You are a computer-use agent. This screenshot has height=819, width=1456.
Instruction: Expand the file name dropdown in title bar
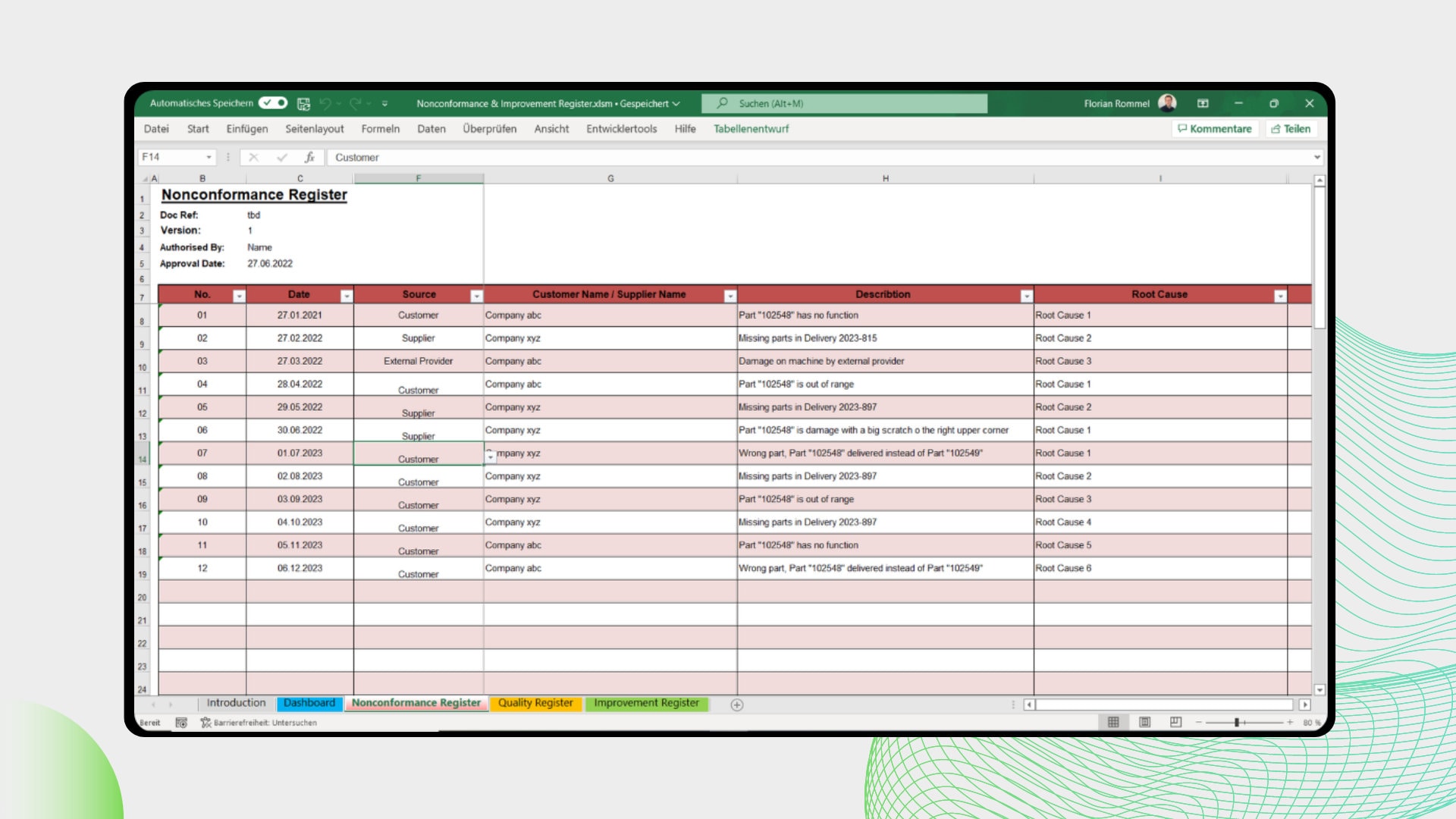point(676,104)
